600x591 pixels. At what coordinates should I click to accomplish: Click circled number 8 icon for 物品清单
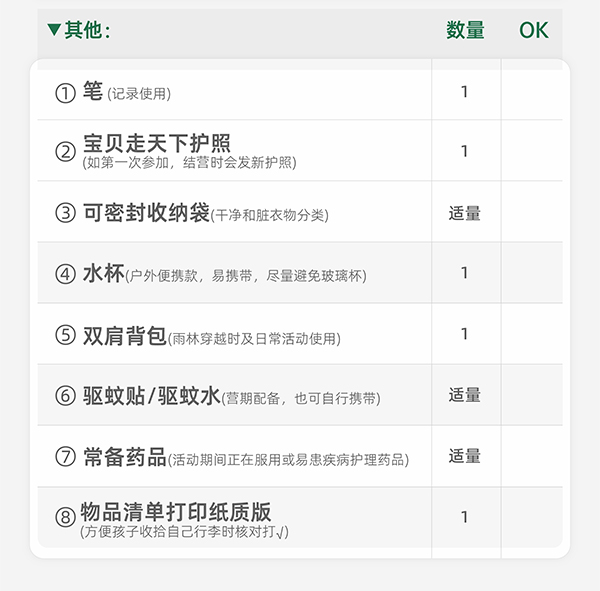coord(65,517)
